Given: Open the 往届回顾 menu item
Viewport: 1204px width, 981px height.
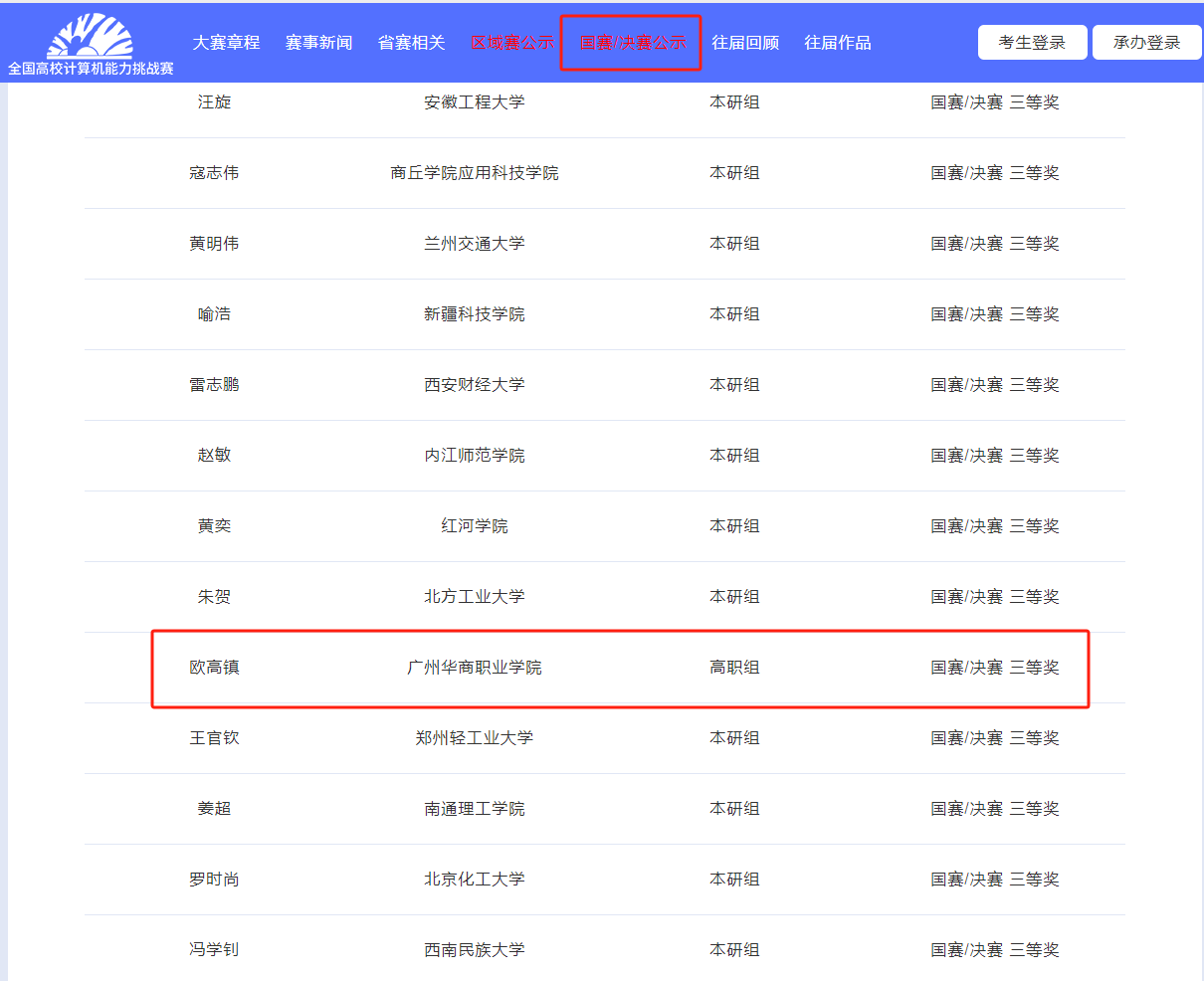Looking at the screenshot, I should coord(744,43).
